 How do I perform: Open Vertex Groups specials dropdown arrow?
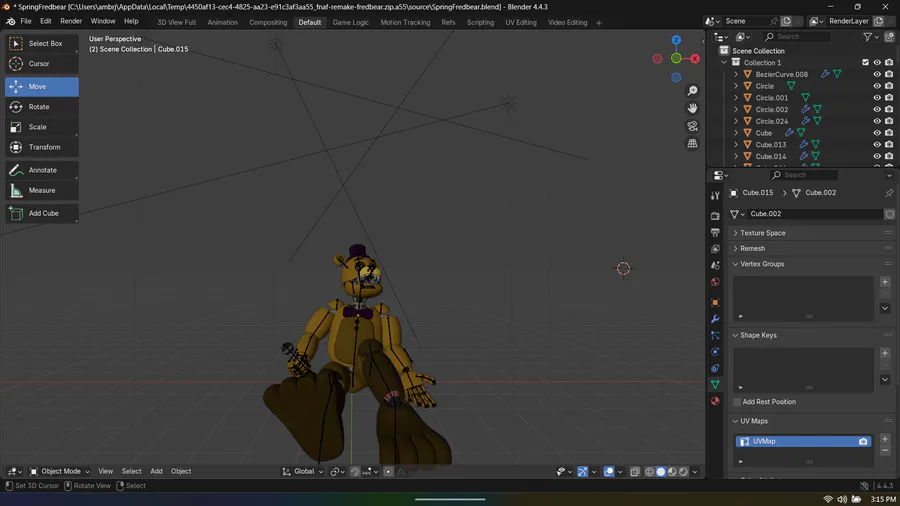point(885,308)
